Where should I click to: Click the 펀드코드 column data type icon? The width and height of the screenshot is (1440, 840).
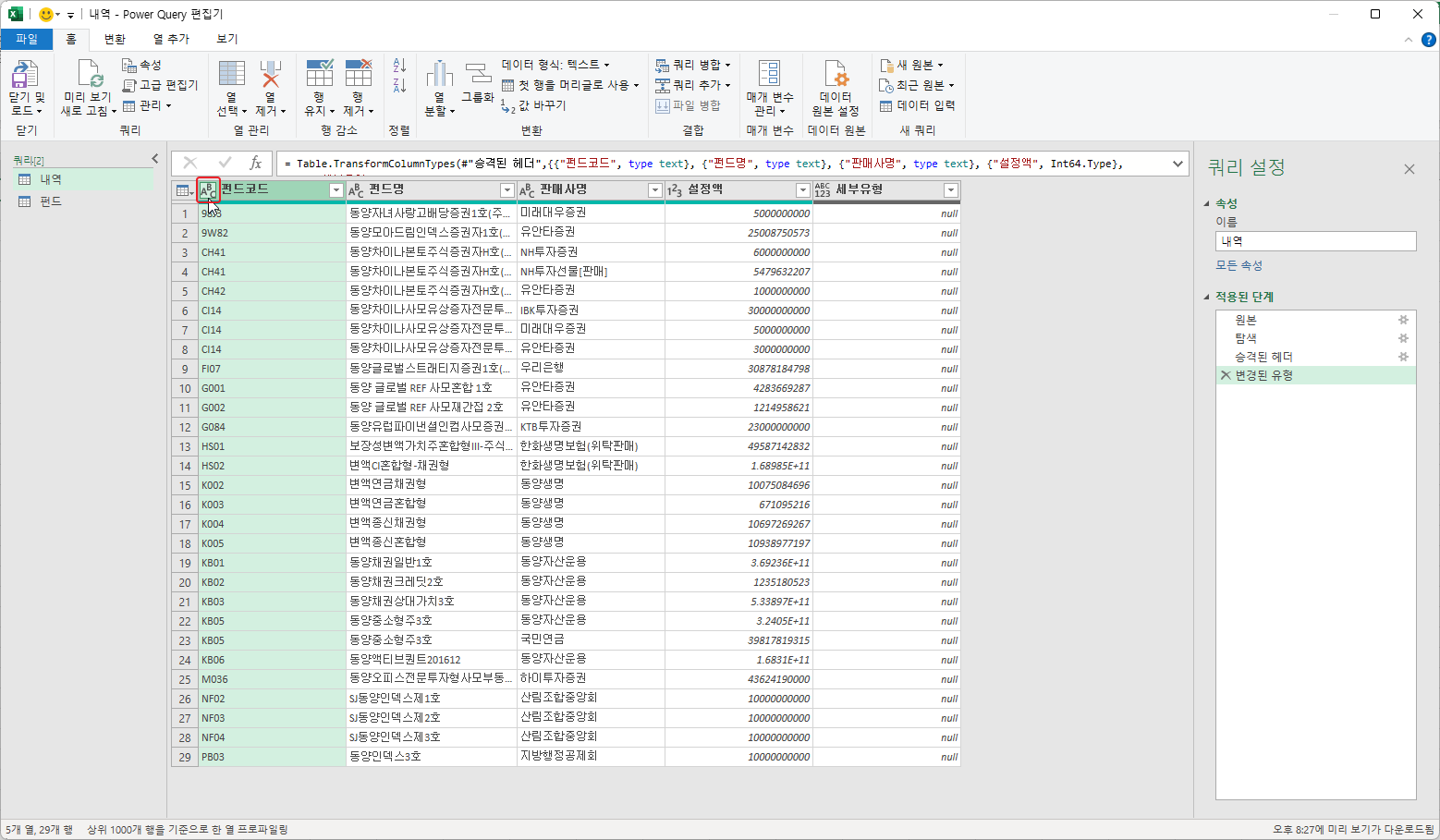209,190
